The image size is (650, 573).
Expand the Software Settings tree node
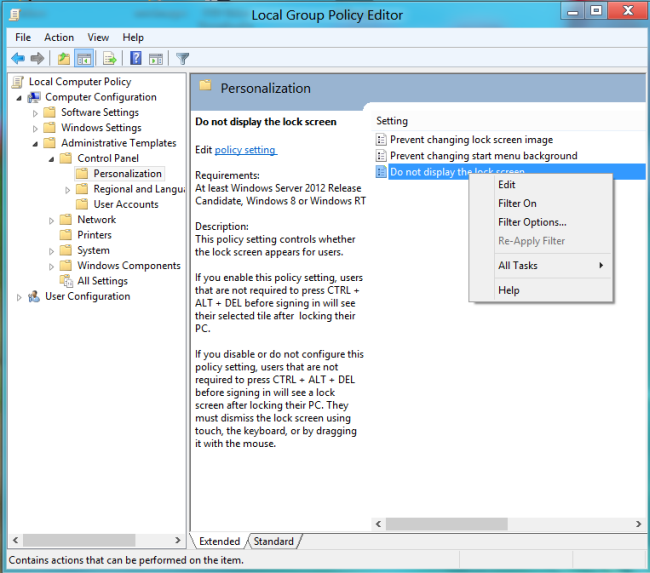pyautogui.click(x=36, y=113)
